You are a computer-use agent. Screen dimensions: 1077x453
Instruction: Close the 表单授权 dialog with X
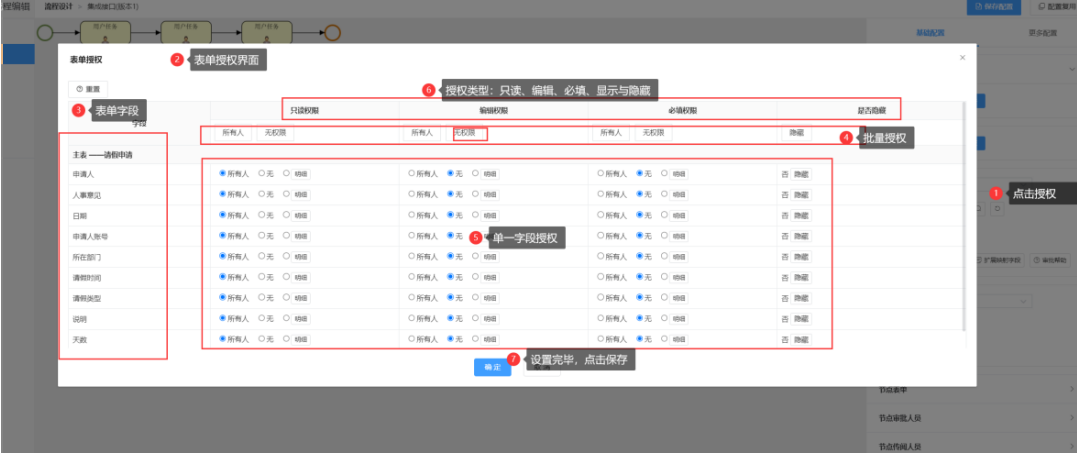coord(962,58)
